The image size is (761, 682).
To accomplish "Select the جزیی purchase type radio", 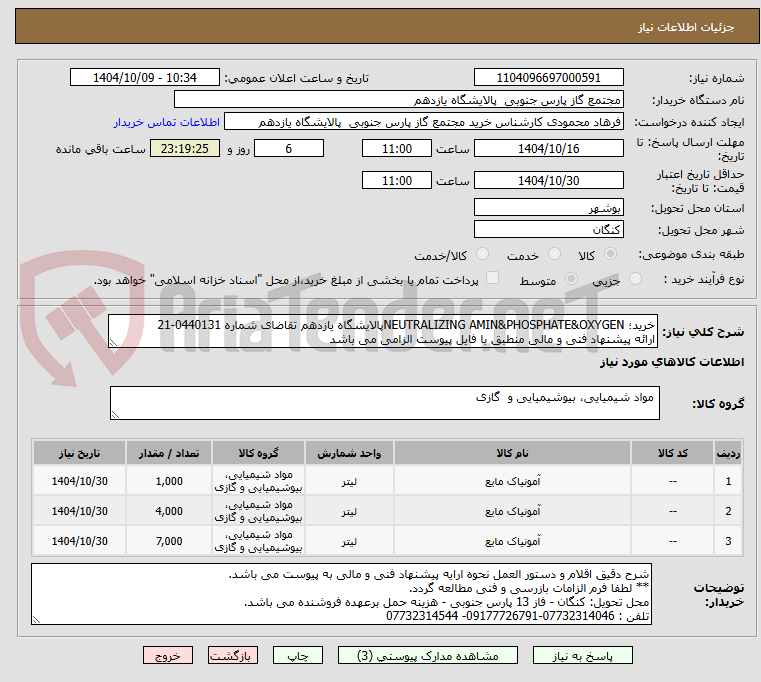I will tap(635, 279).
